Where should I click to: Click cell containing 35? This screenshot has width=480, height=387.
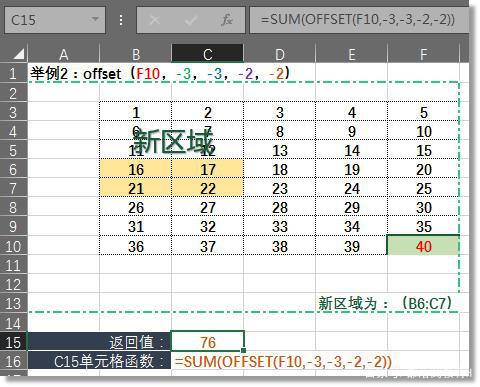tap(424, 226)
